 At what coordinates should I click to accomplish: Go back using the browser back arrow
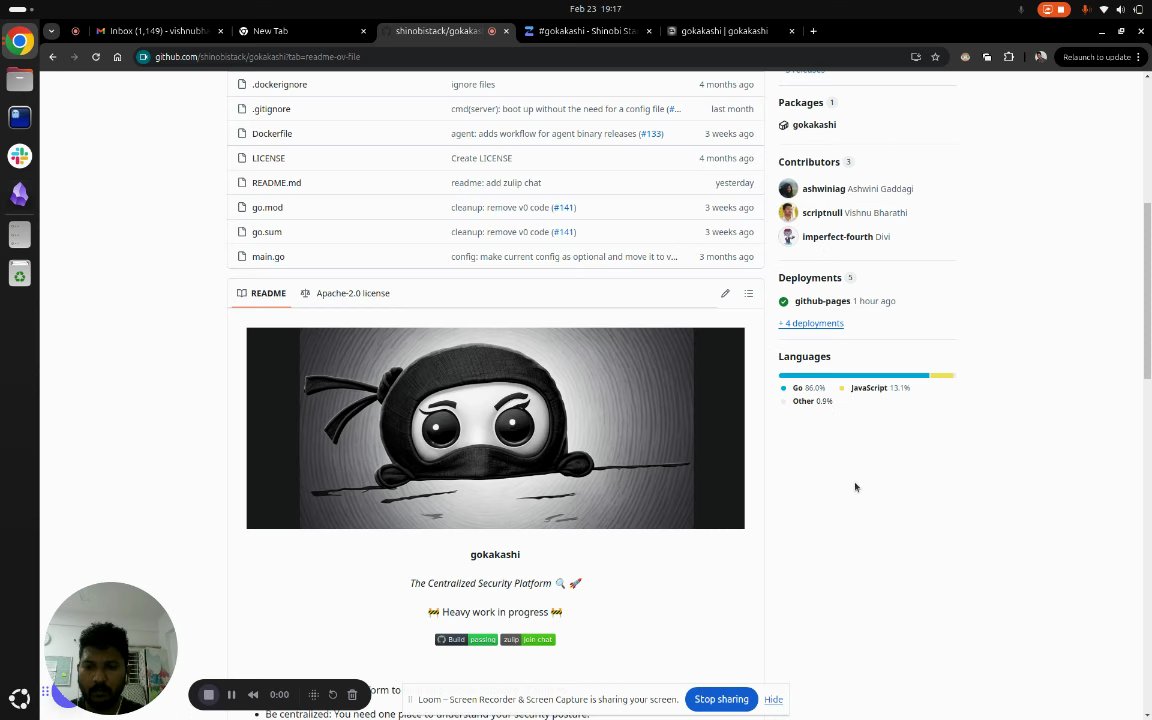click(x=53, y=57)
